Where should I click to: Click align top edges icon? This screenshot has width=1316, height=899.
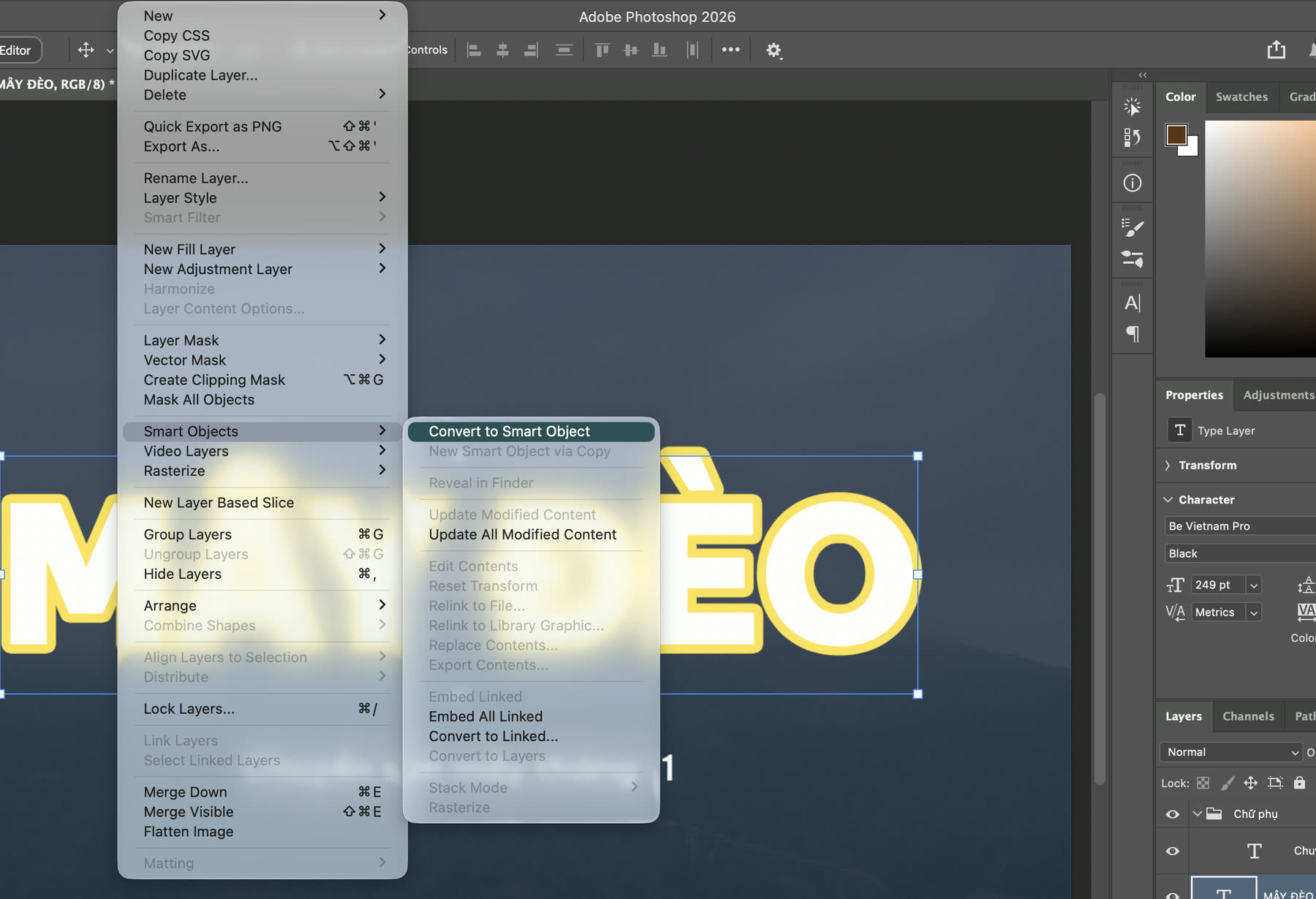coord(602,50)
